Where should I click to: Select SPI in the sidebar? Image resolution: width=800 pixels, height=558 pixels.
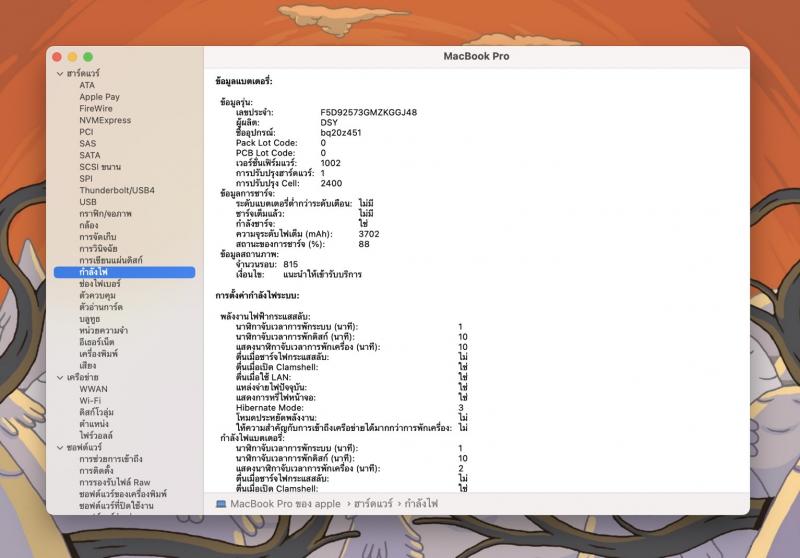pos(86,179)
